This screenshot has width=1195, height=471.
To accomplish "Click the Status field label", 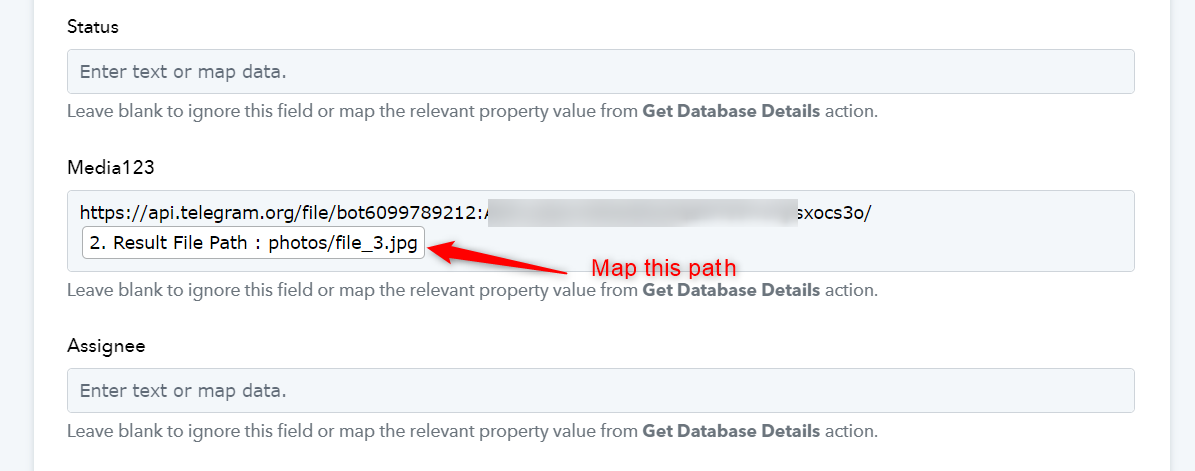I will [93, 27].
